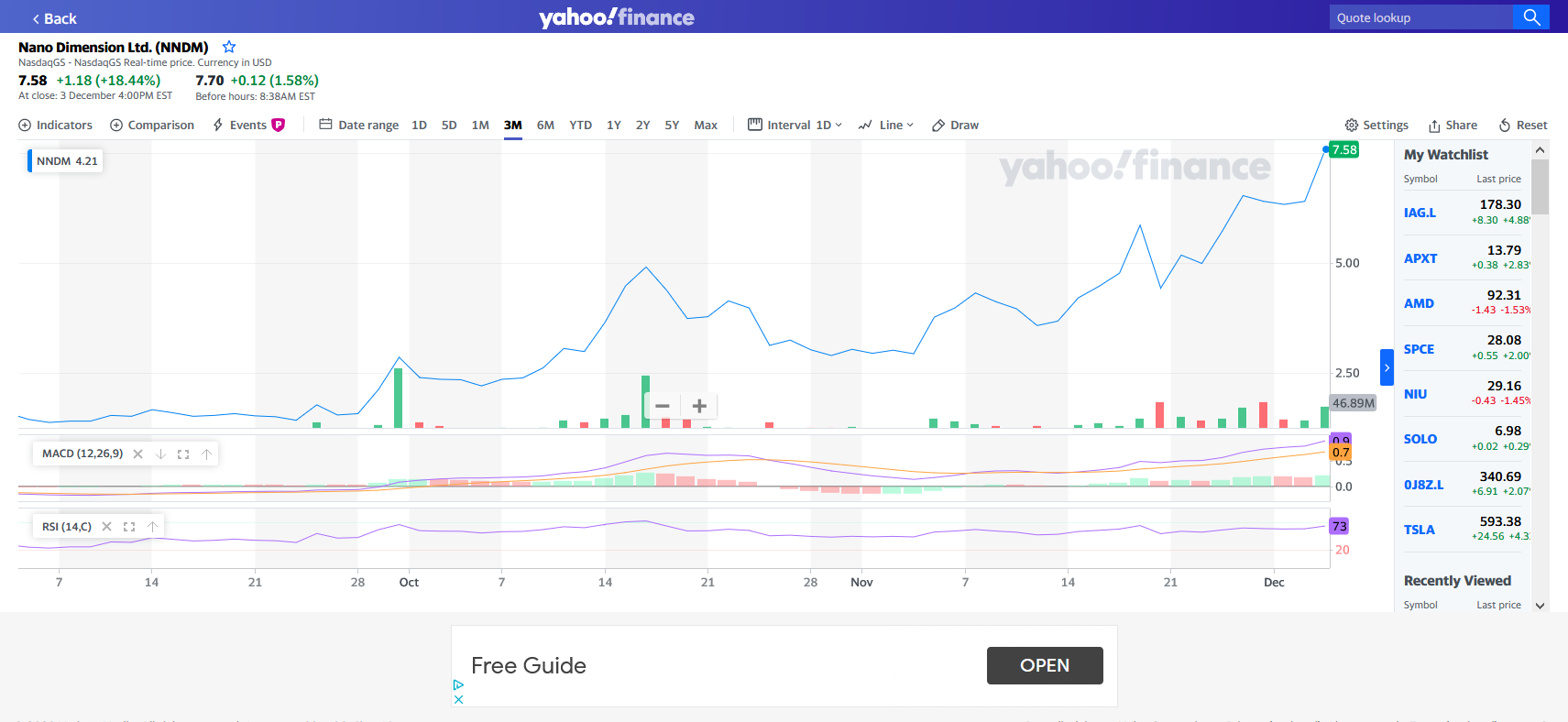The width and height of the screenshot is (1568, 722).
Task: Open SPCE in watchlist
Action: click(x=1419, y=349)
